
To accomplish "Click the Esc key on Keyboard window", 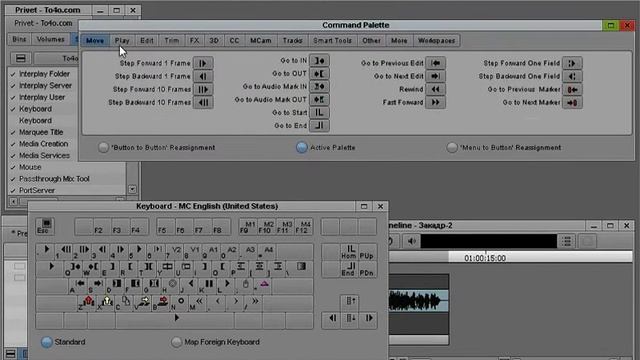I will pos(44,226).
